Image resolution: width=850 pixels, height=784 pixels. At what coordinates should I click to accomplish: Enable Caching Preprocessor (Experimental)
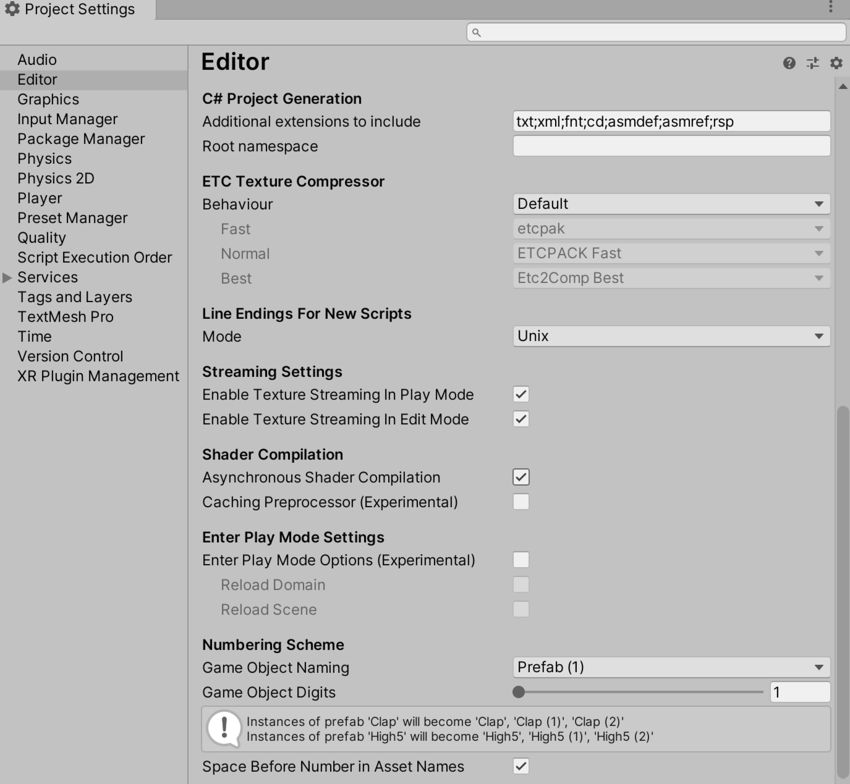tap(521, 501)
